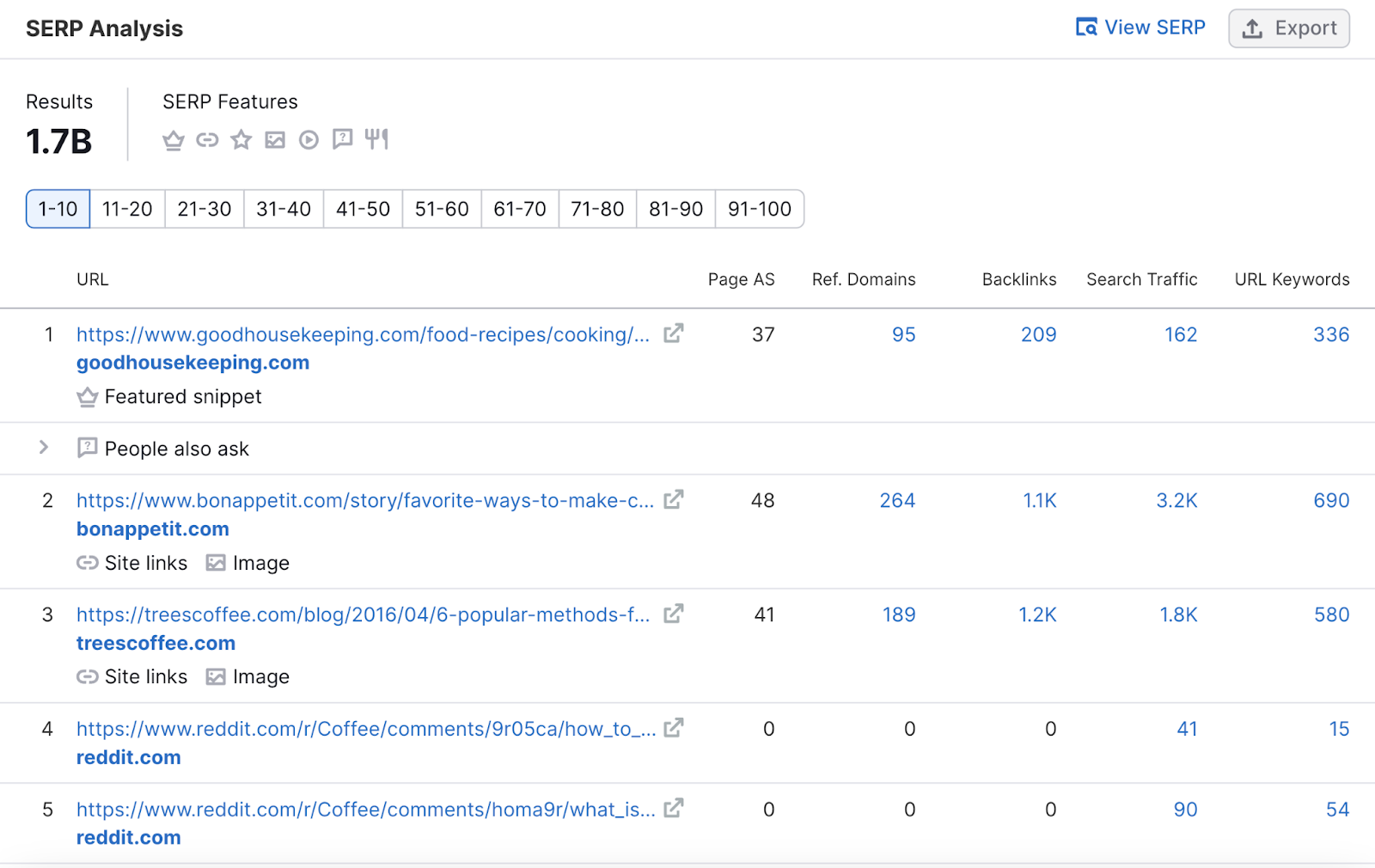
Task: Show results 51-60
Action: tap(442, 209)
